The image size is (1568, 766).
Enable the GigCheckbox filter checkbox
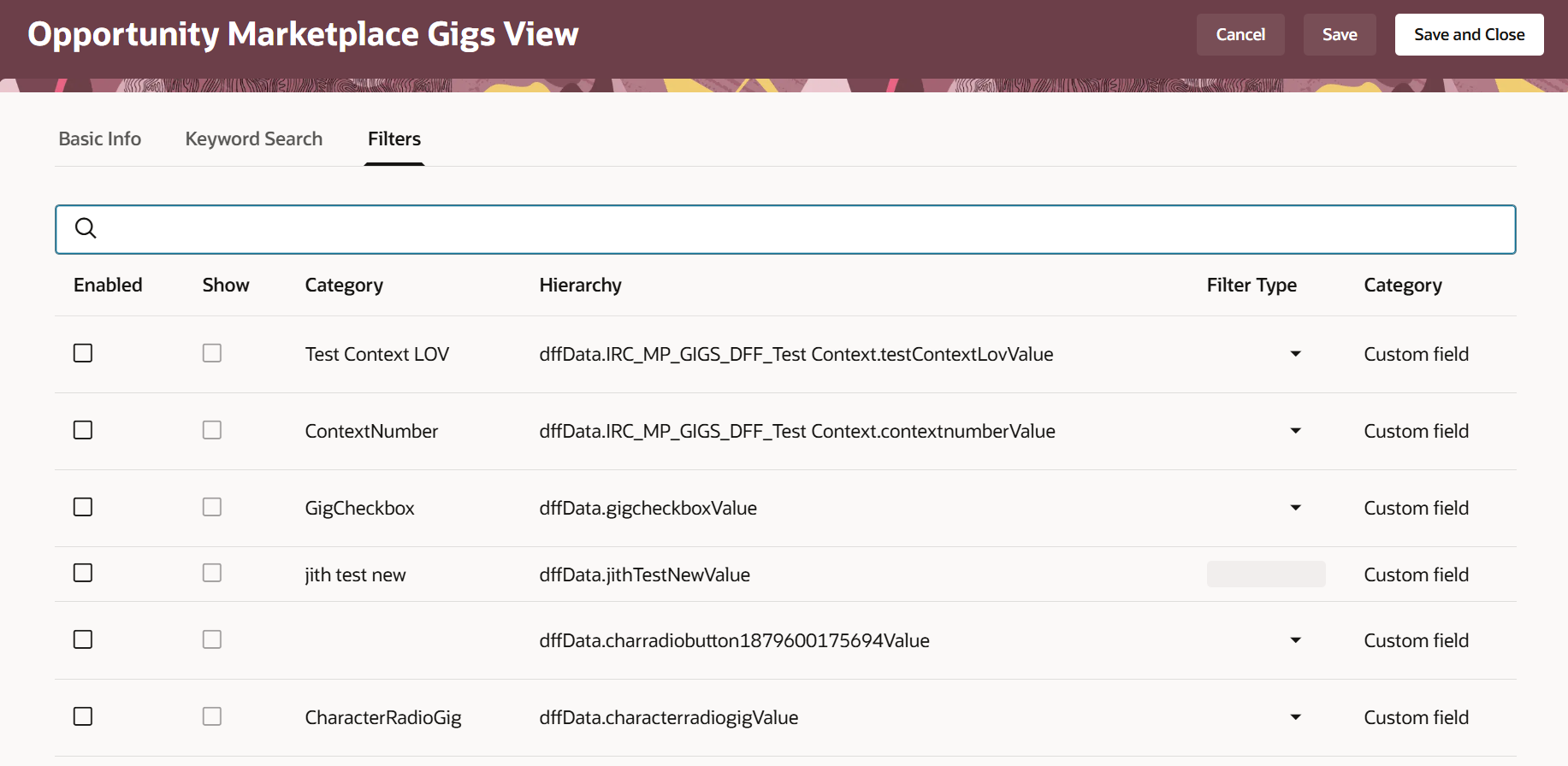[83, 507]
